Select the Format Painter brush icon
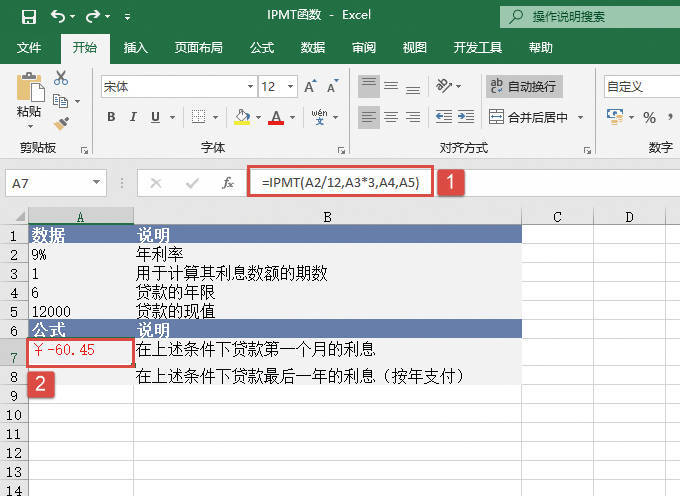 tap(61, 123)
